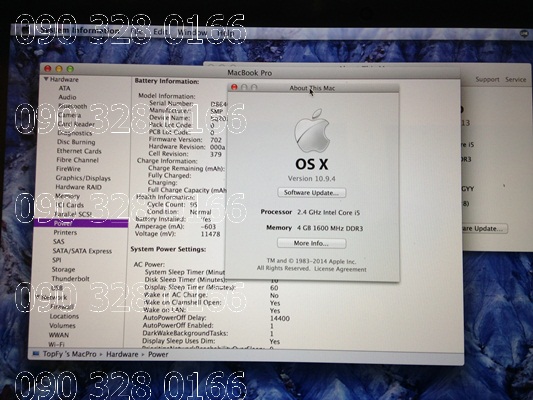Click TopFy's MacPro computer icon in path bar
The height and width of the screenshot is (400, 533).
point(36,354)
